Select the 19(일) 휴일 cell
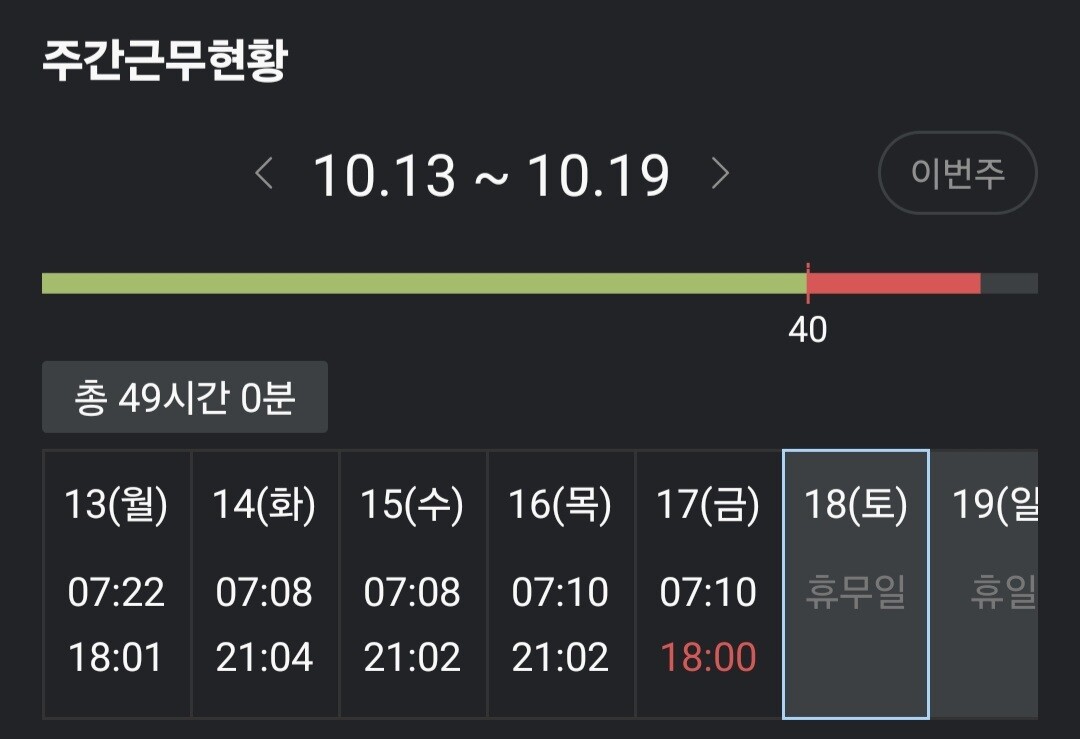Image resolution: width=1080 pixels, height=739 pixels. tap(990, 585)
